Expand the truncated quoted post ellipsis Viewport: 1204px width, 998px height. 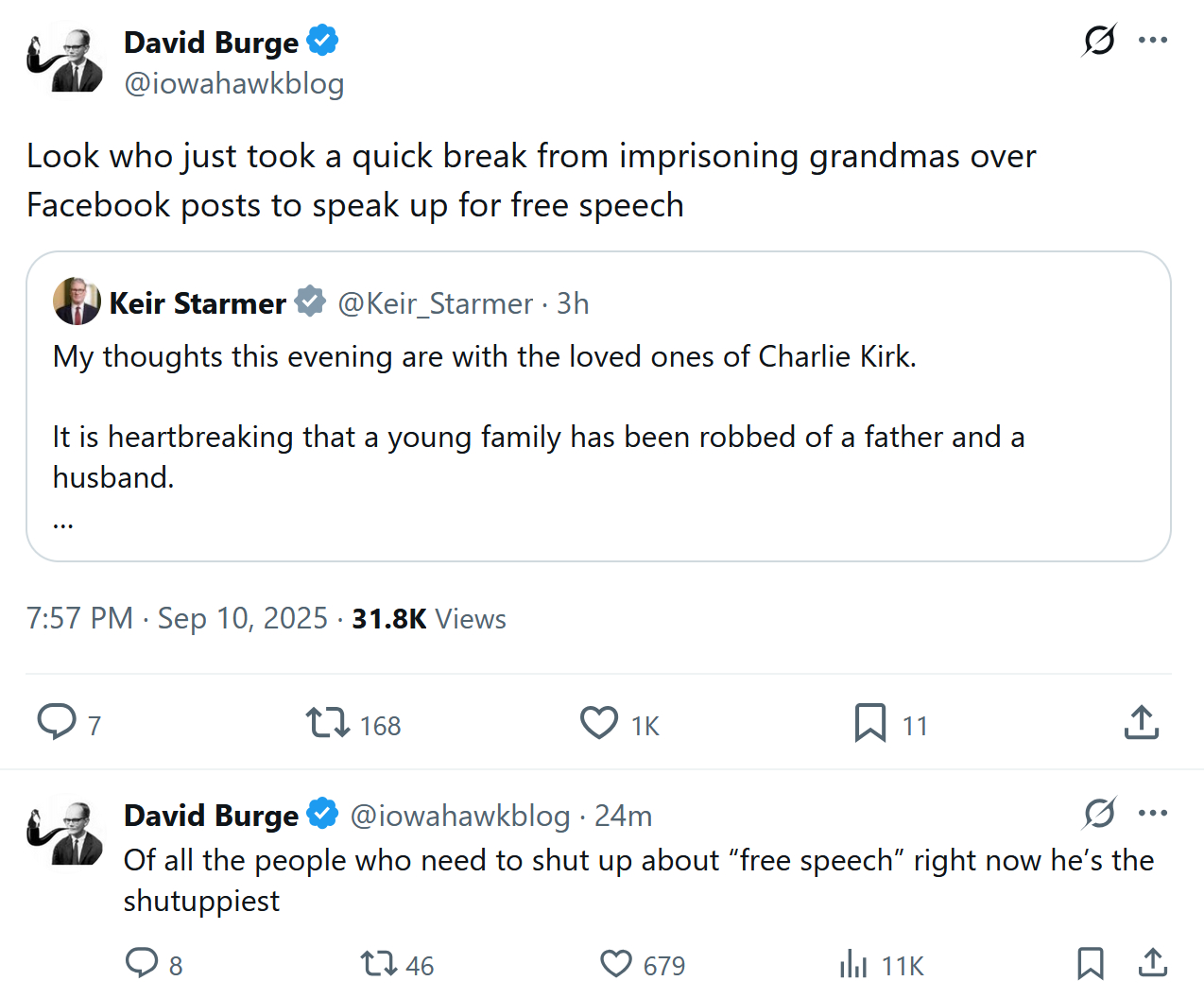(63, 522)
